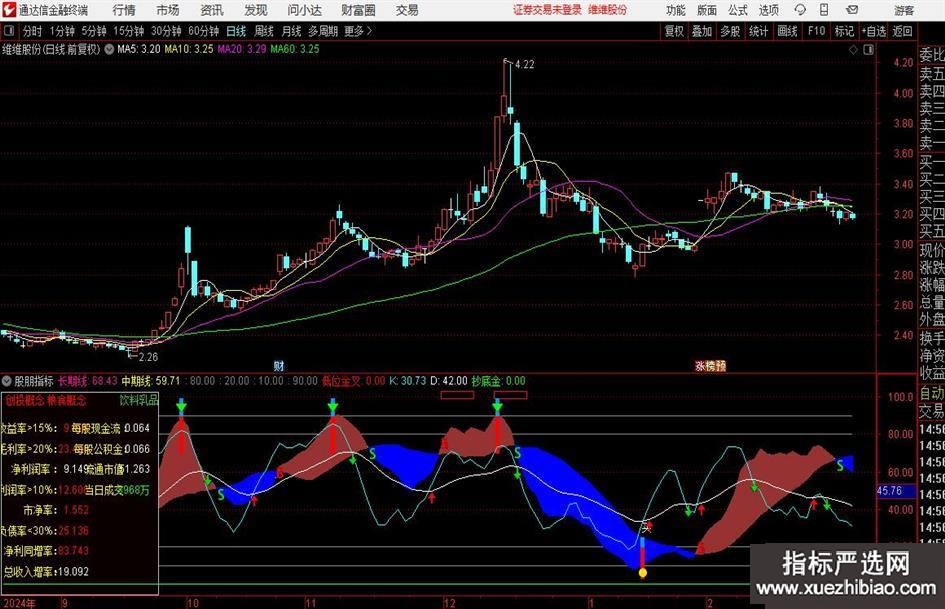The image size is (945, 609).
Task: Click the 自动 label in right sidebar
Action: pyautogui.click(x=932, y=393)
